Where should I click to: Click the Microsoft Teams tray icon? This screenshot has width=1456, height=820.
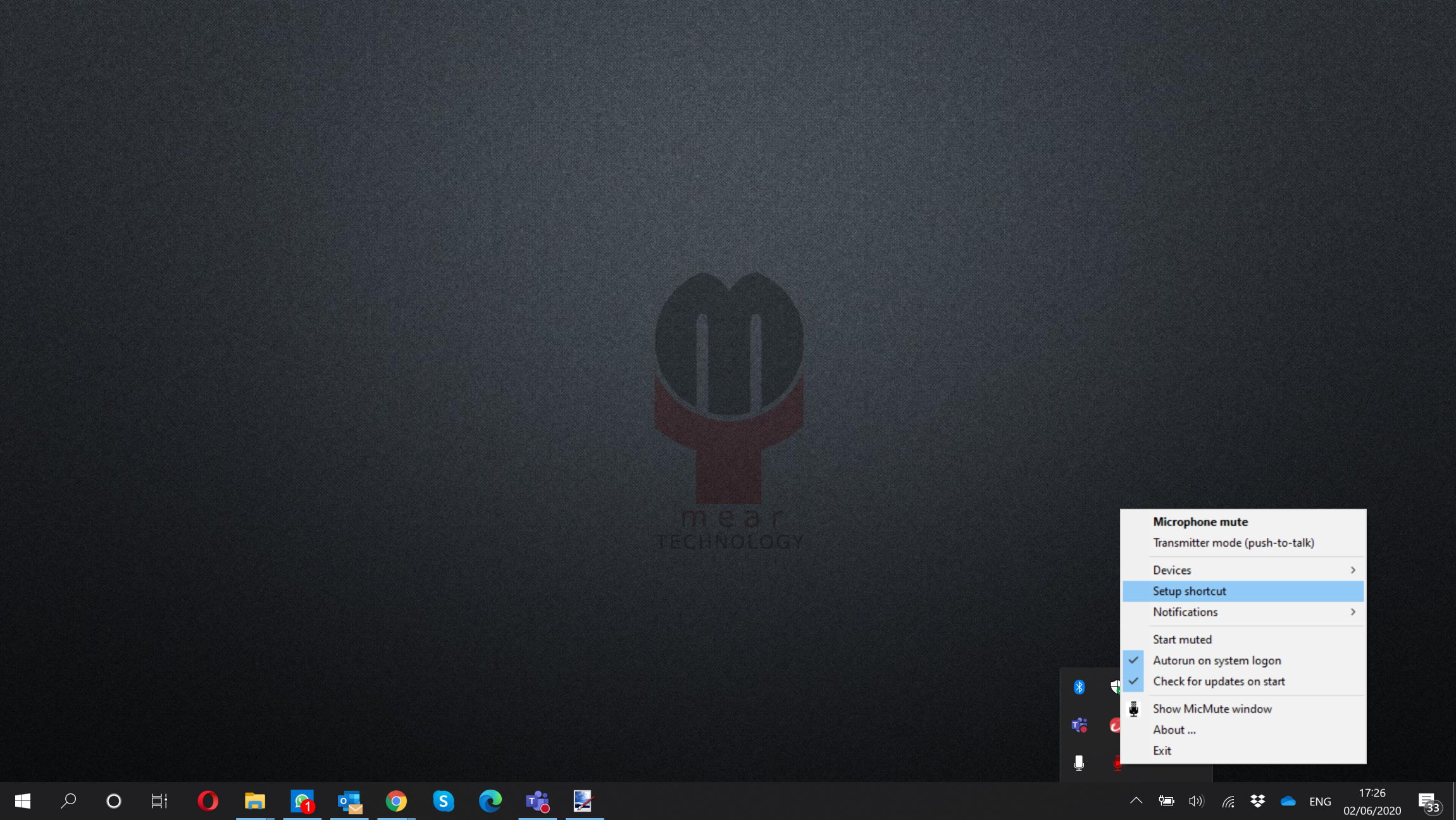pos(1079,725)
